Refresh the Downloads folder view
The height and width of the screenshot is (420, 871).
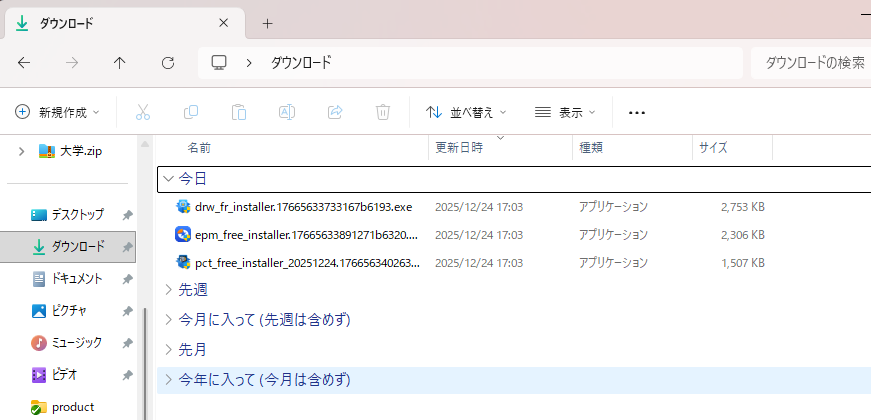tap(168, 63)
